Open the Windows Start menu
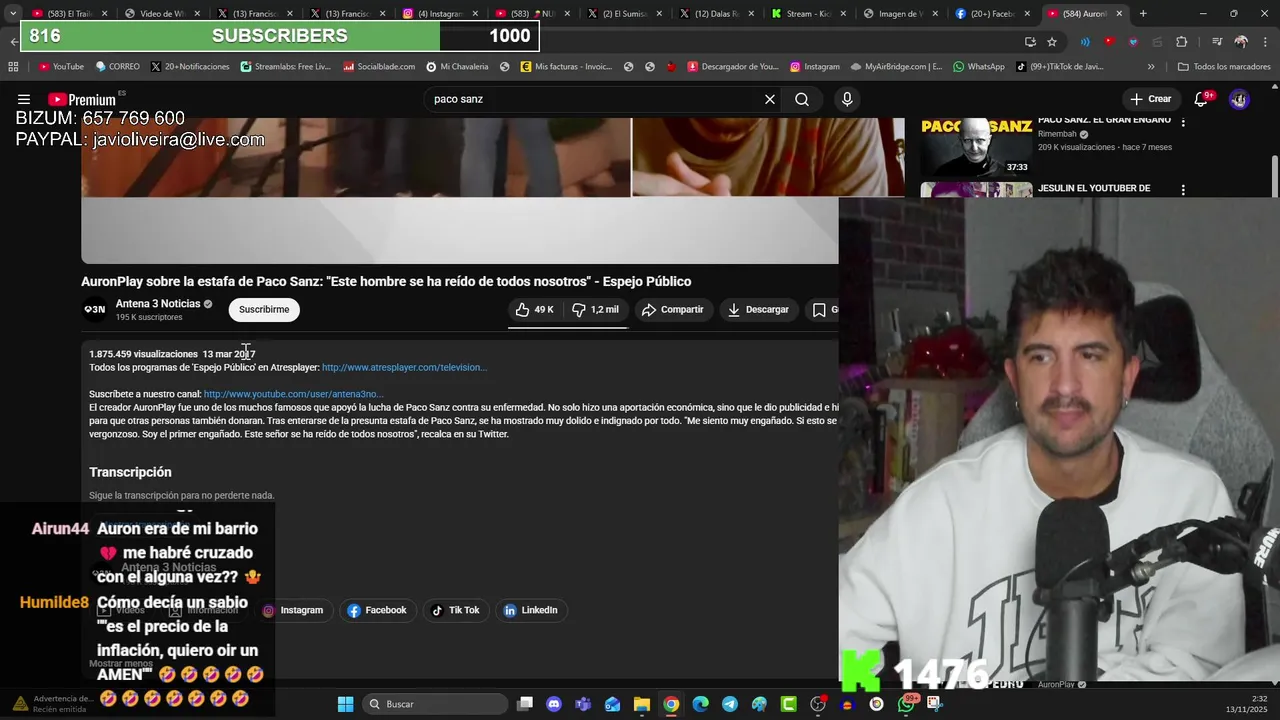The image size is (1280, 720). pos(345,704)
